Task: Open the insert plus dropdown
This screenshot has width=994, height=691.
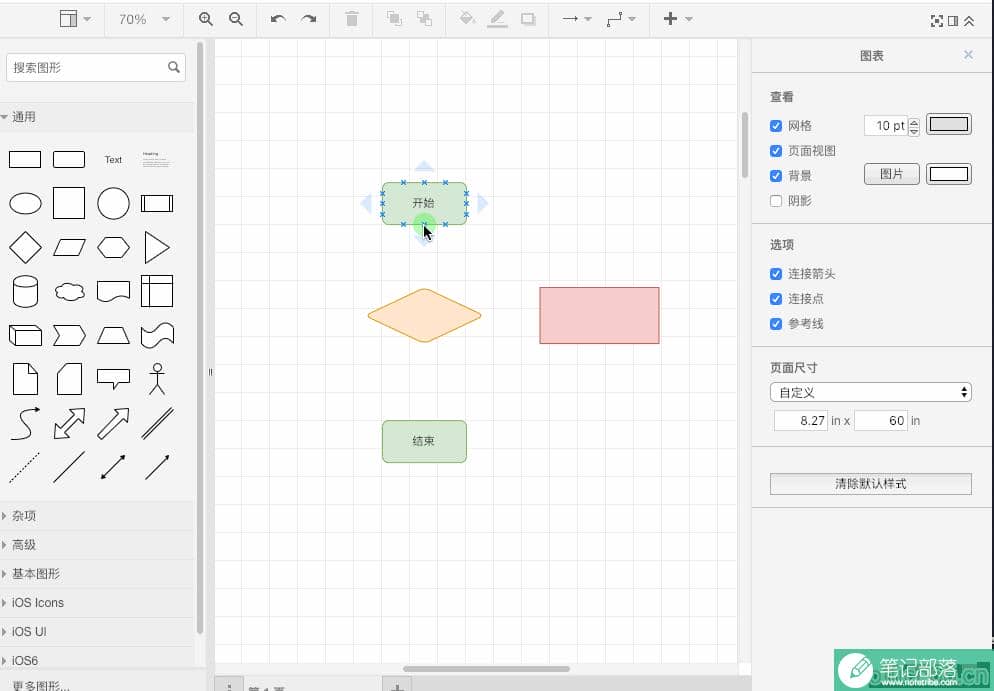Action: click(678, 19)
